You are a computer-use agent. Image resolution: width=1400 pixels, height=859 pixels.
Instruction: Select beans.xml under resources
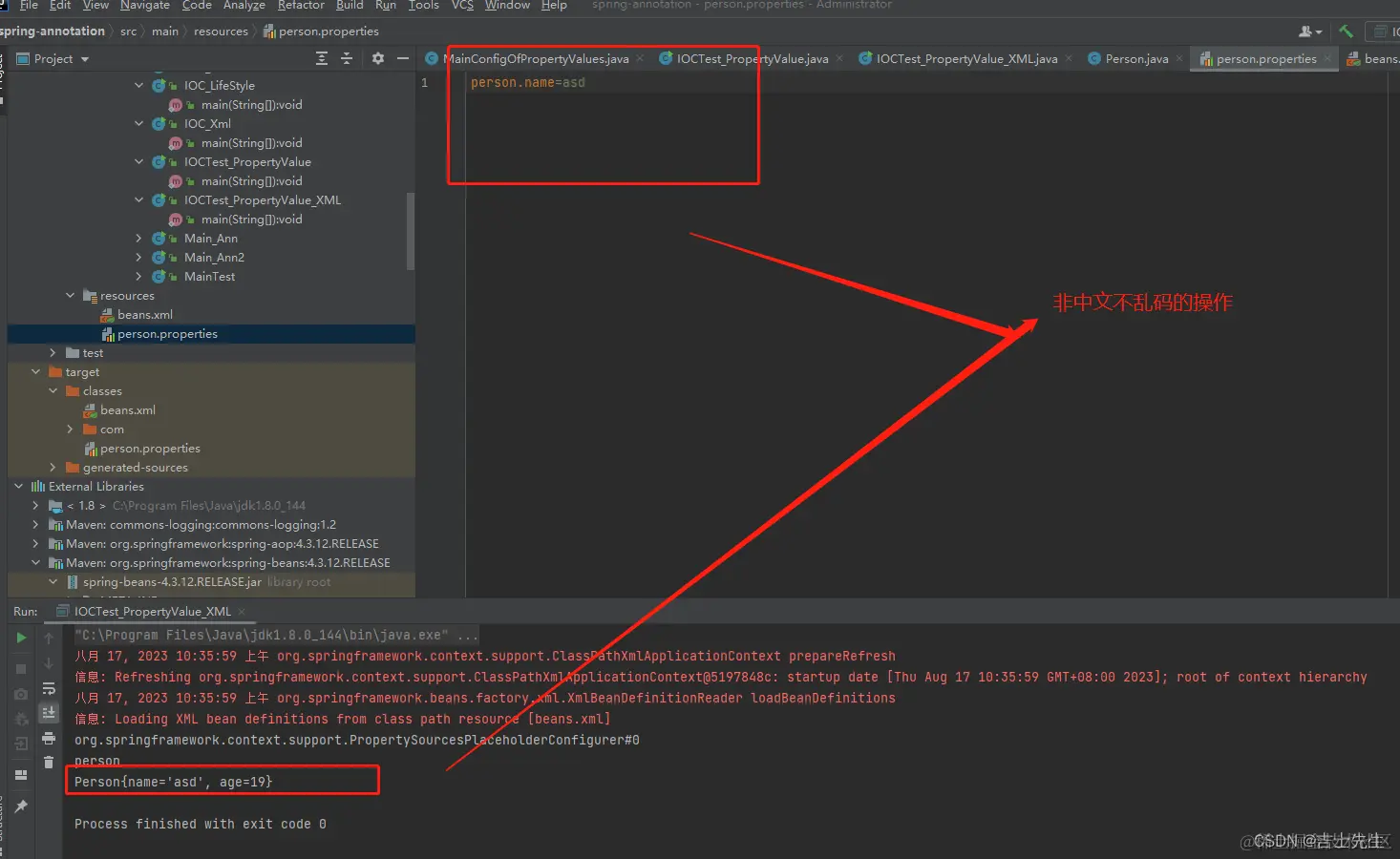point(145,315)
